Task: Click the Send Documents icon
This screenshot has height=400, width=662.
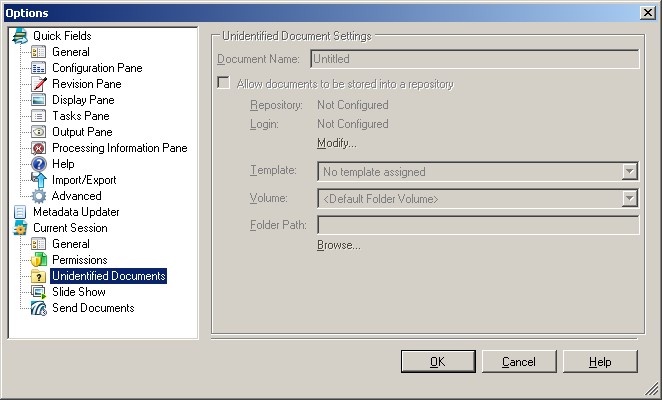Action: [x=39, y=308]
